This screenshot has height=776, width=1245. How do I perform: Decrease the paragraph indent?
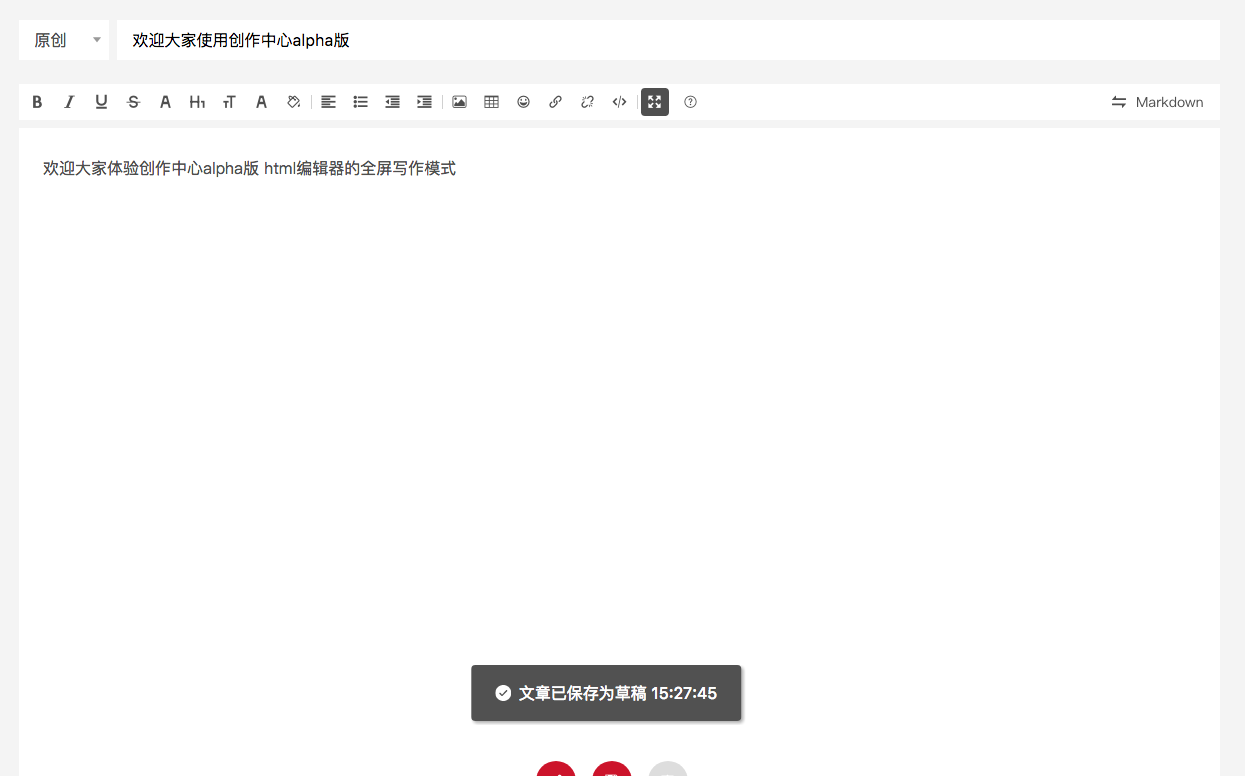(x=392, y=102)
